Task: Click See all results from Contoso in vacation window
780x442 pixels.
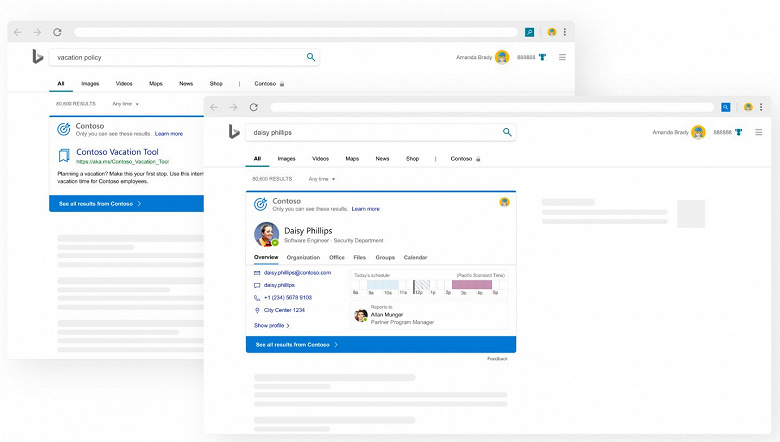Action: click(x=126, y=204)
